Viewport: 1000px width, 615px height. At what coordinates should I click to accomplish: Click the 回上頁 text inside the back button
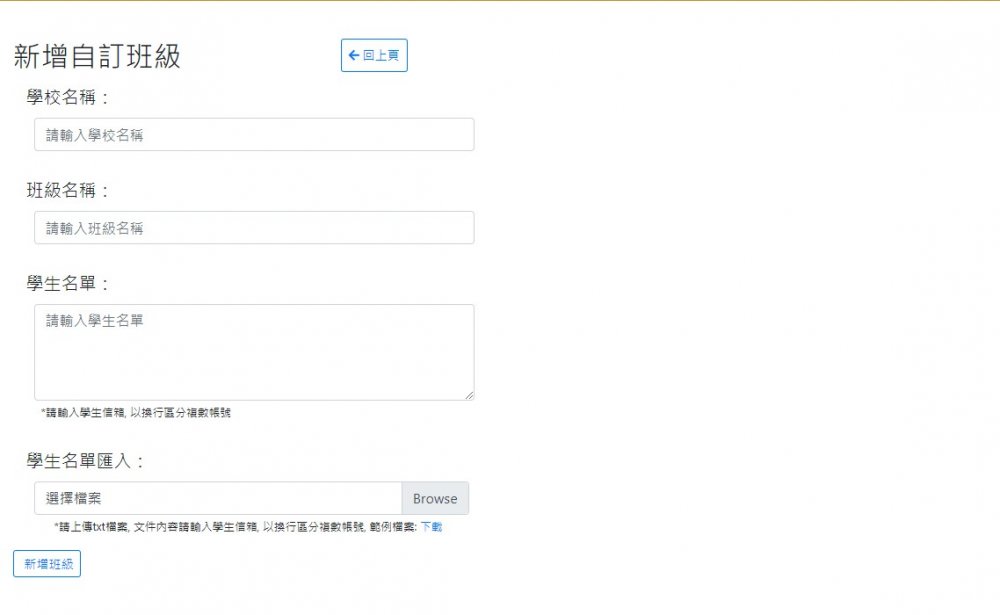(381, 56)
